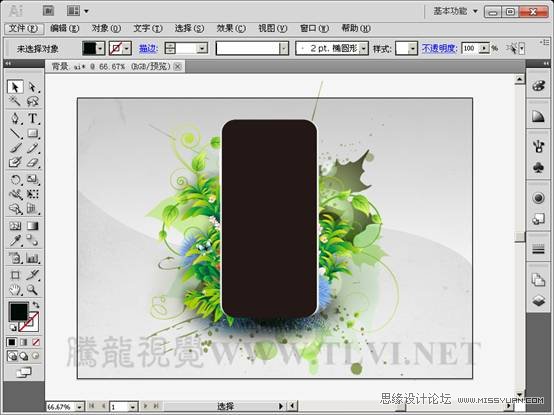Swap fill and stroke arrow
554x415 pixels.
click(36, 304)
